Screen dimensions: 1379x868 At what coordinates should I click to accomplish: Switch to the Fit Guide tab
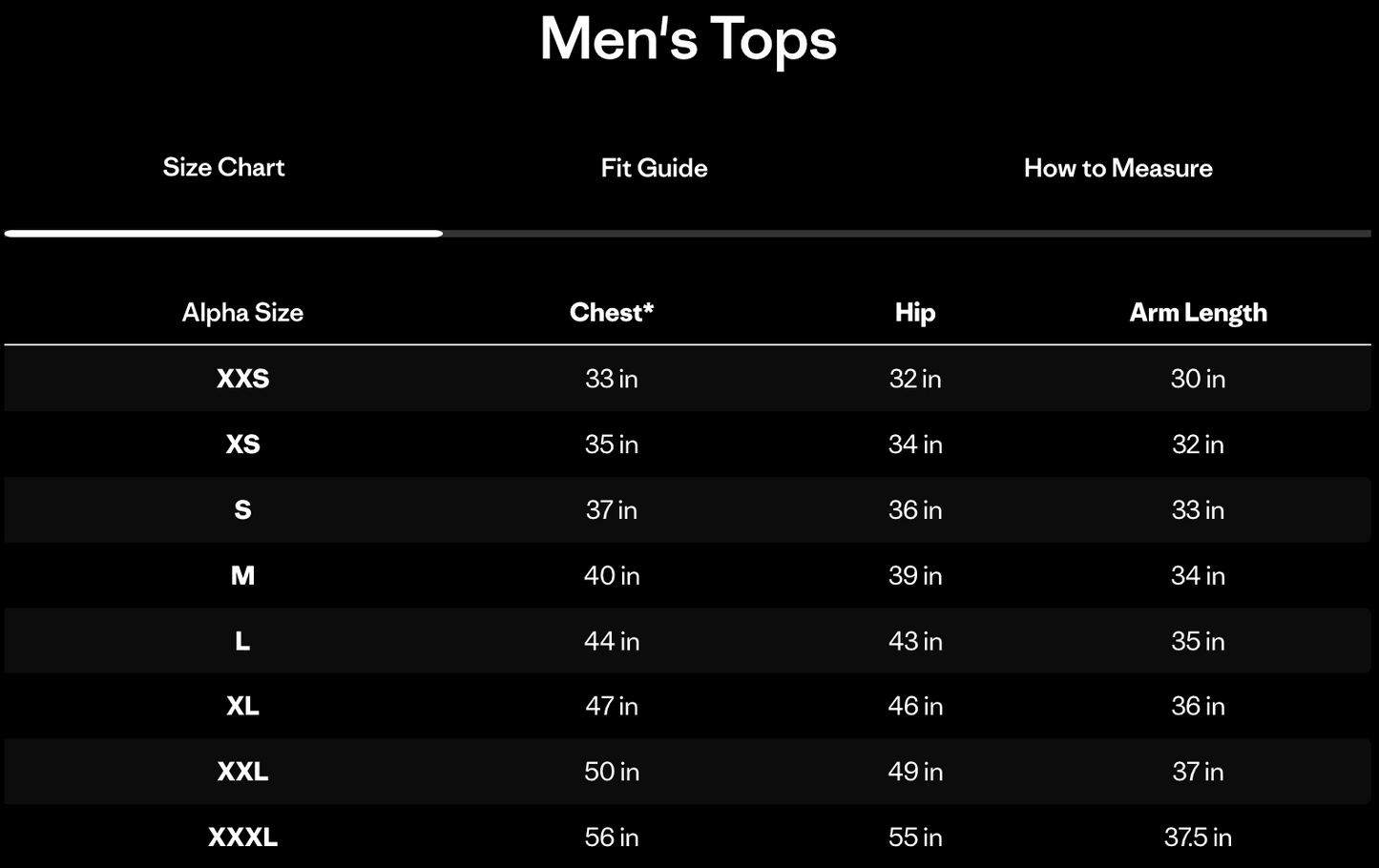tap(653, 168)
